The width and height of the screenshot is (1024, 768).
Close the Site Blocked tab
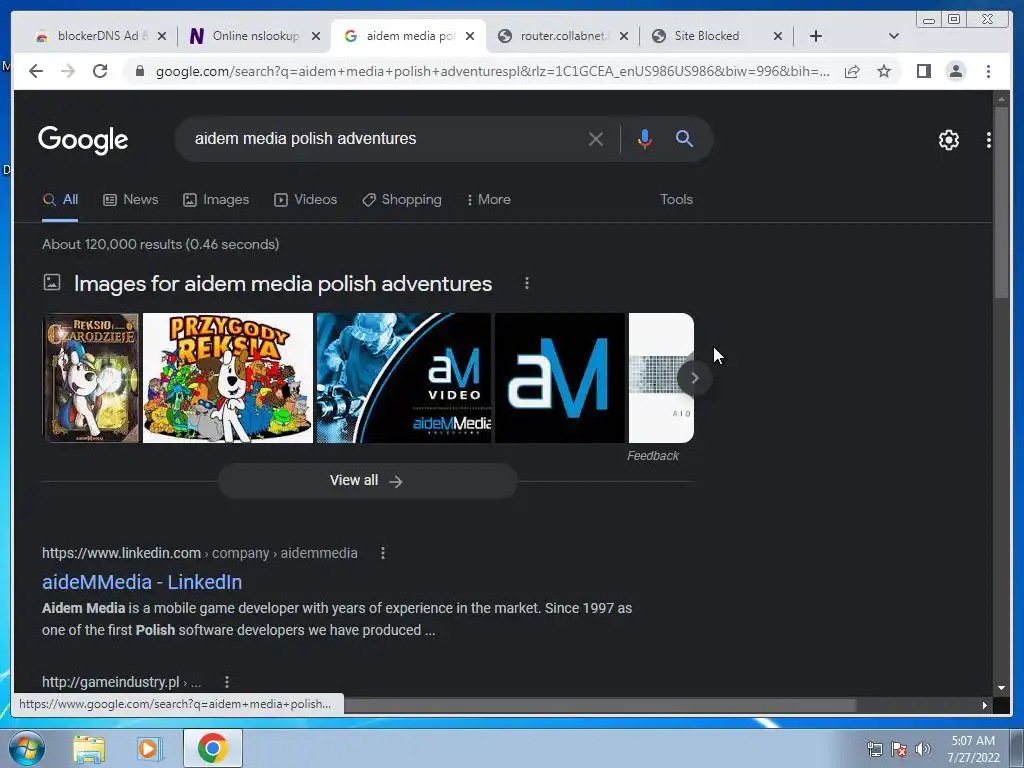click(x=778, y=36)
